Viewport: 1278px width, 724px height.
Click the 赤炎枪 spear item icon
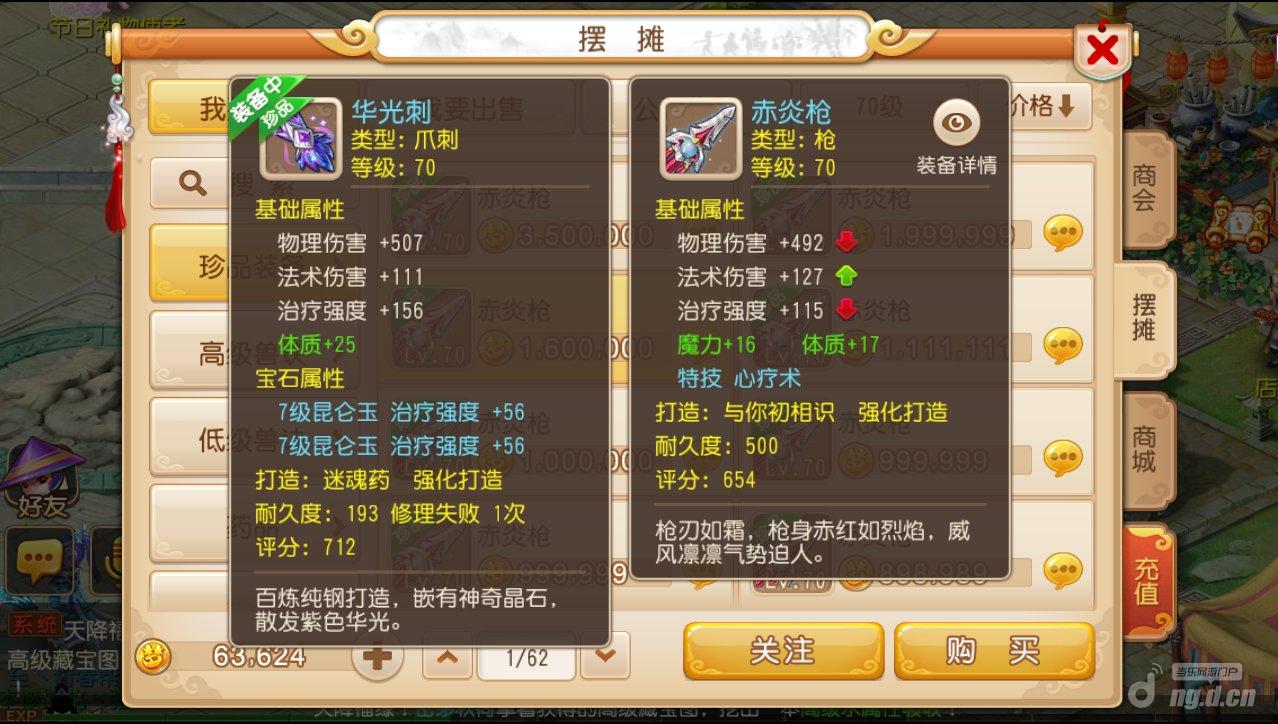pyautogui.click(x=701, y=138)
